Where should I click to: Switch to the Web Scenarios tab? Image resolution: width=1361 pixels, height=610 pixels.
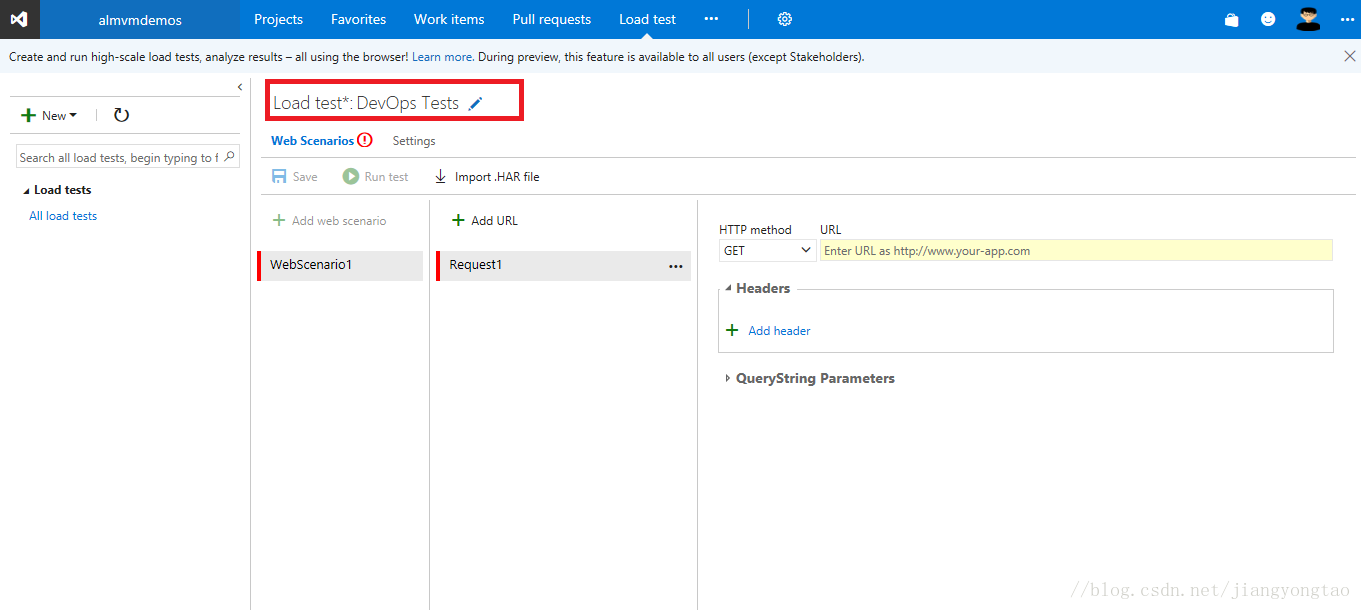click(x=312, y=141)
